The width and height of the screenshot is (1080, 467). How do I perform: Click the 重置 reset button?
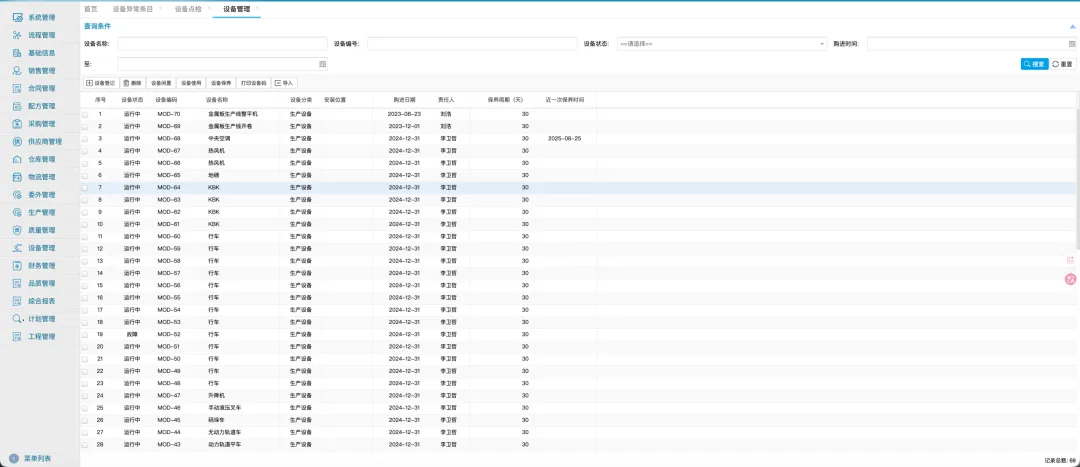(1063, 64)
